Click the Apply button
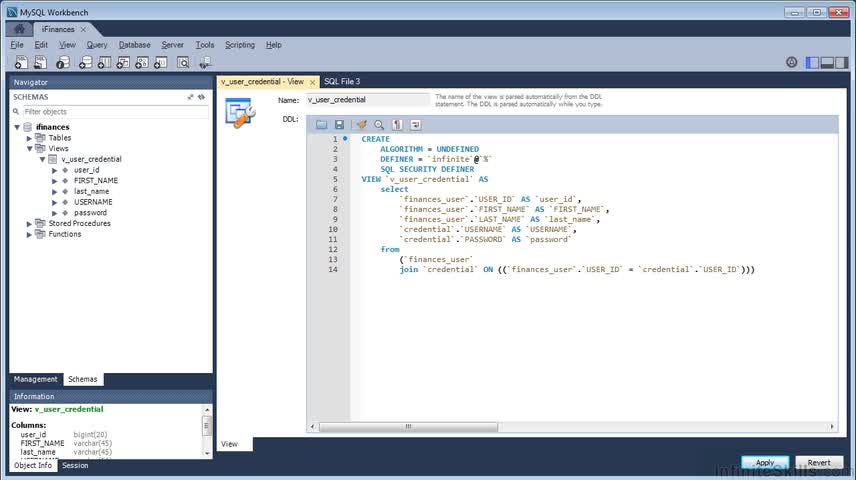This screenshot has height=480, width=856. point(765,463)
